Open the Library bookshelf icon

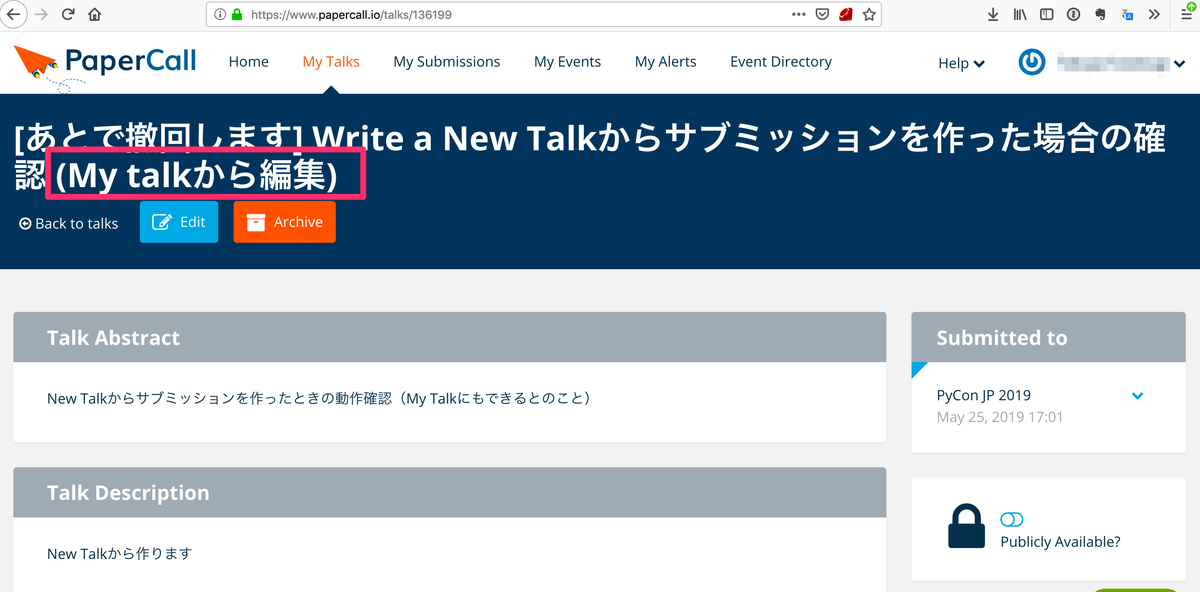coord(1020,15)
